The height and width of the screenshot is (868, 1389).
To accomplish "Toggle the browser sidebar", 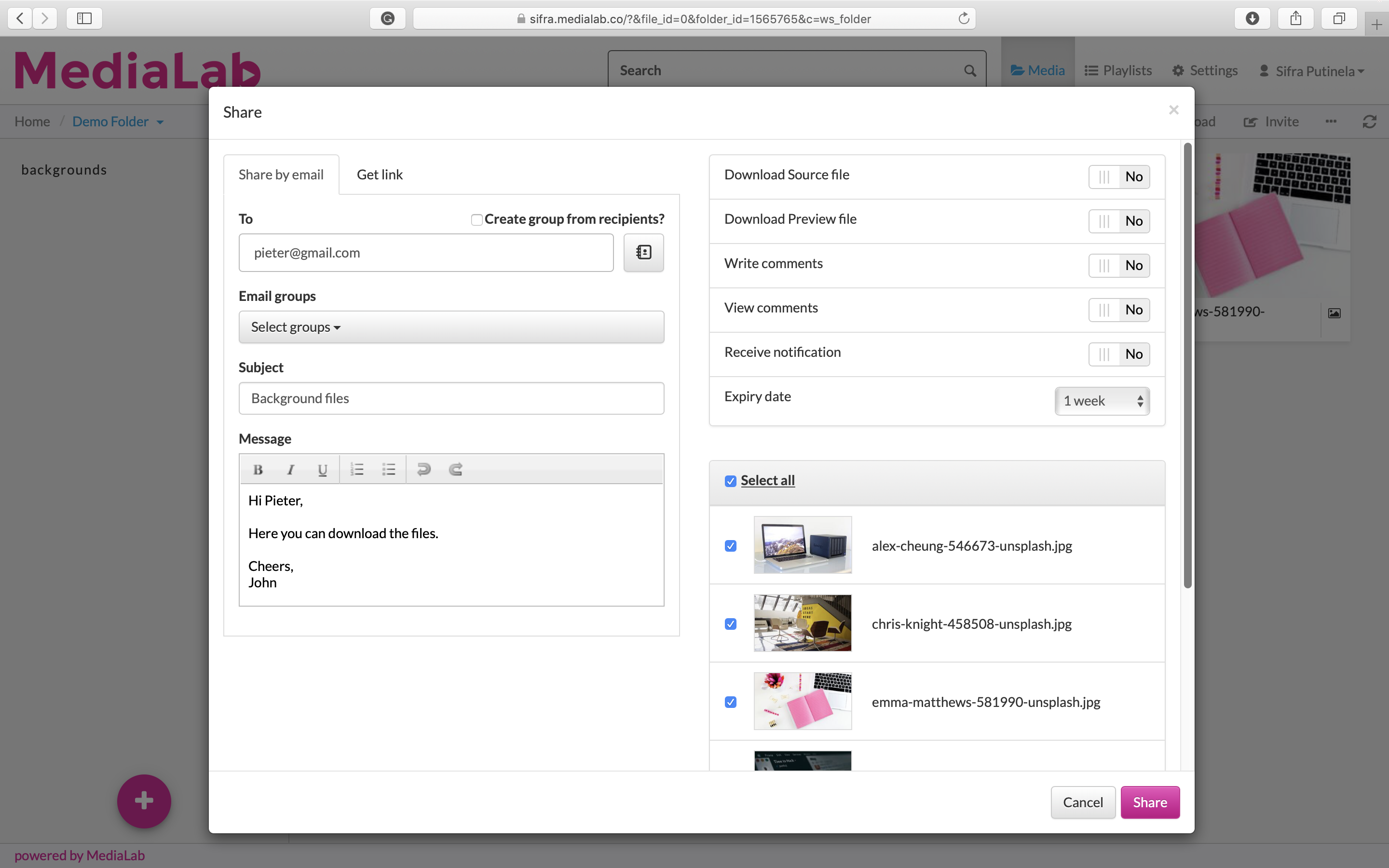I will (x=84, y=18).
